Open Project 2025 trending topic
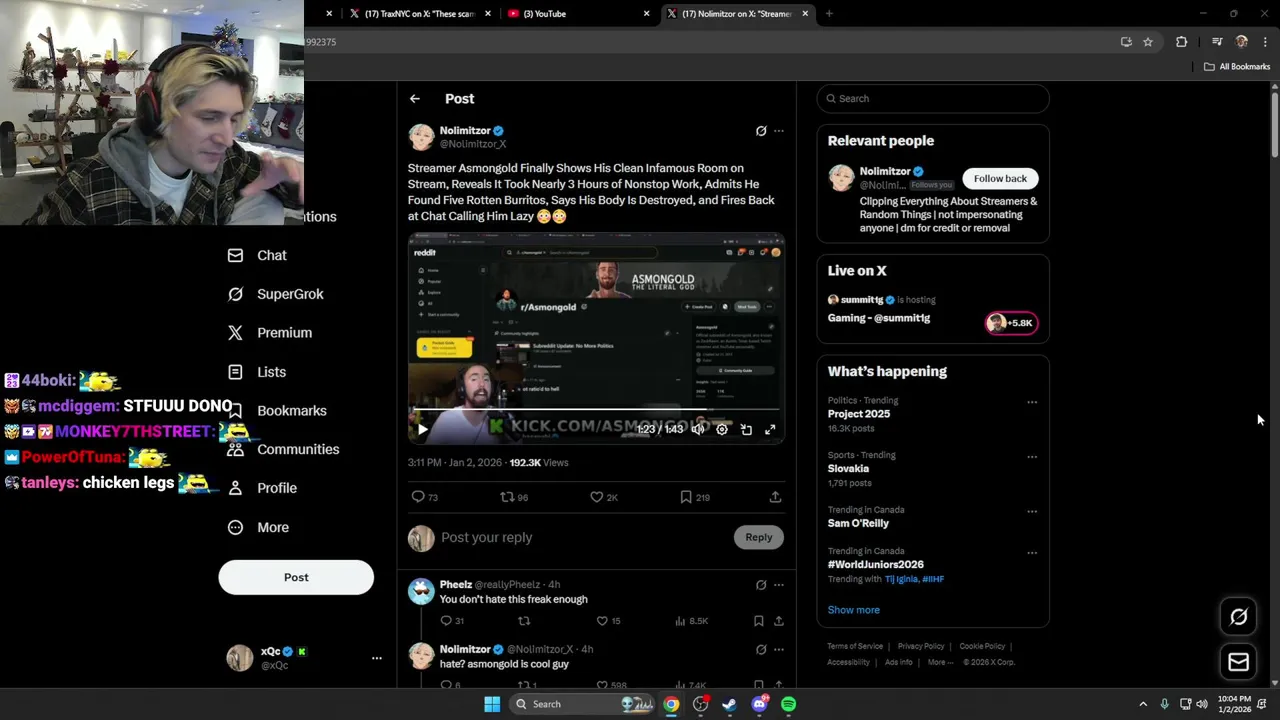 pyautogui.click(x=858, y=414)
